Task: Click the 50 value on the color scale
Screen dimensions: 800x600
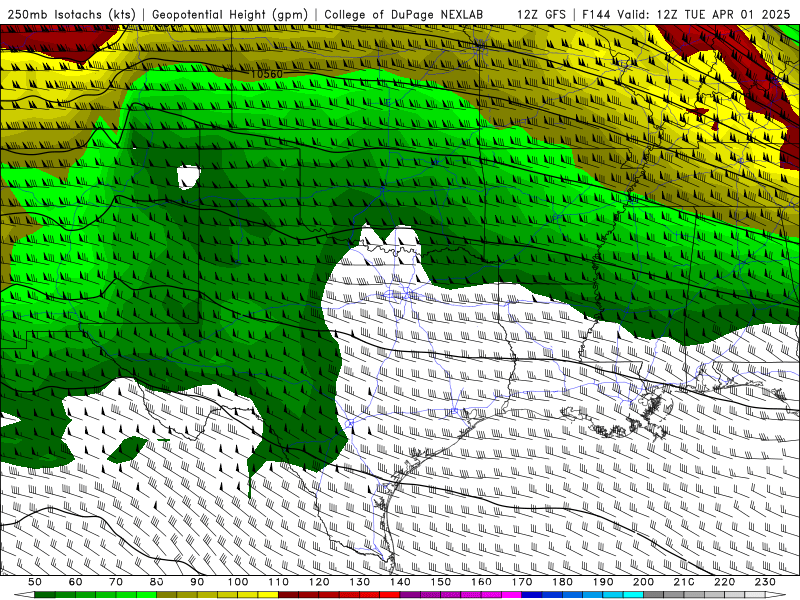Action: click(35, 582)
